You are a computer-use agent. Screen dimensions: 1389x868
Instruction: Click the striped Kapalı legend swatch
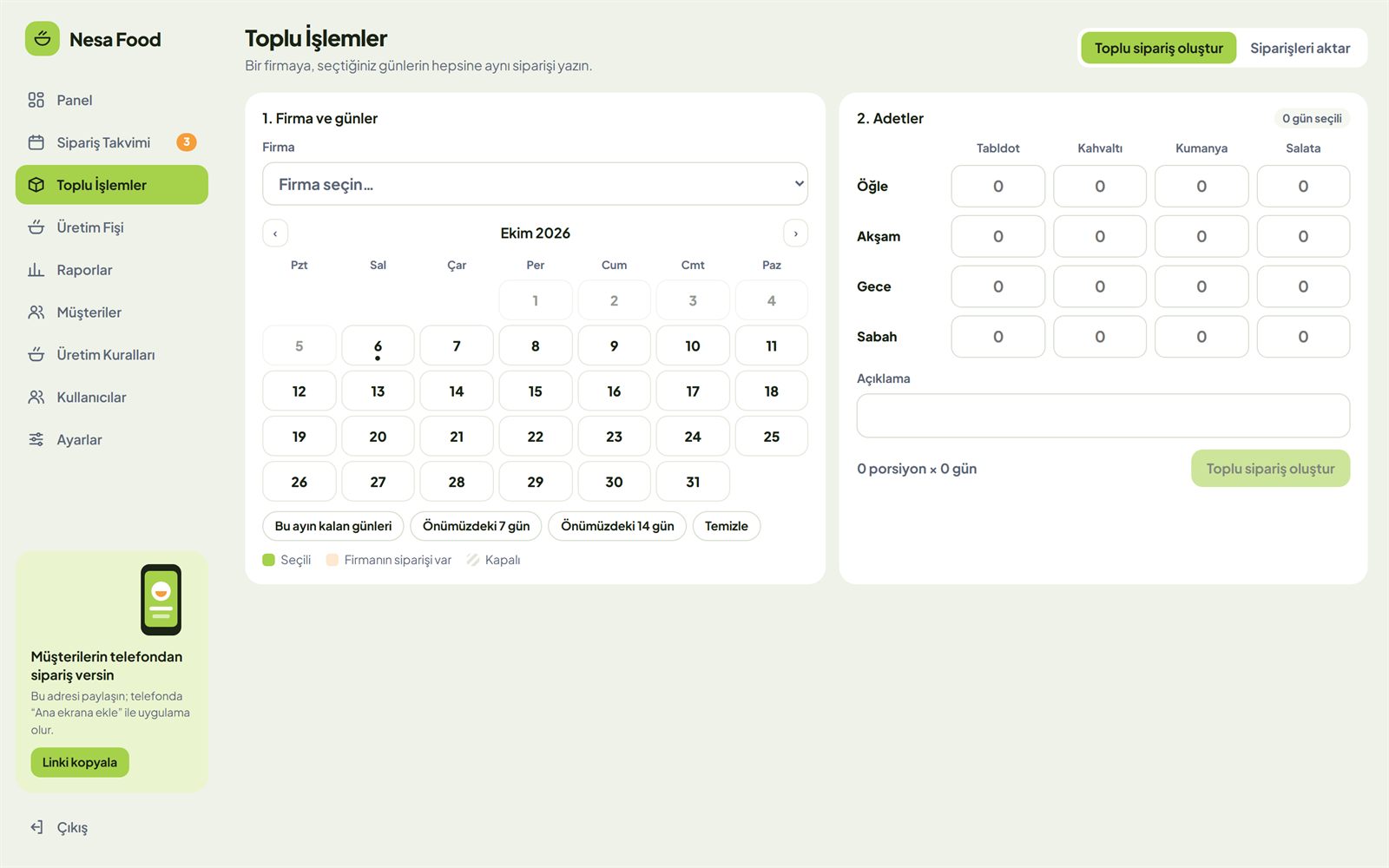[473, 560]
